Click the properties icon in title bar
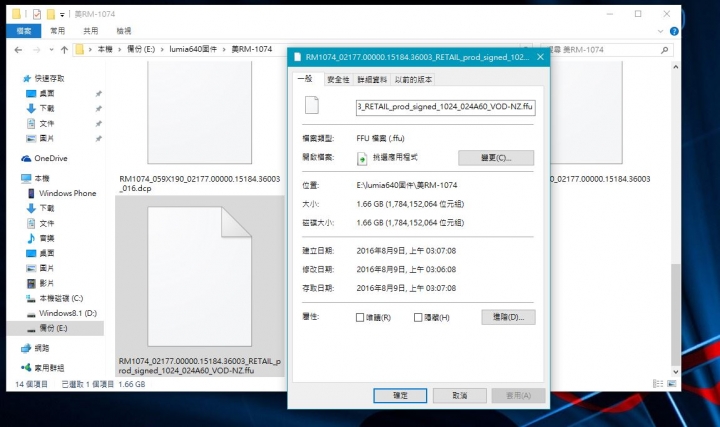Screen dimensions: 720x427 click(x=37, y=14)
